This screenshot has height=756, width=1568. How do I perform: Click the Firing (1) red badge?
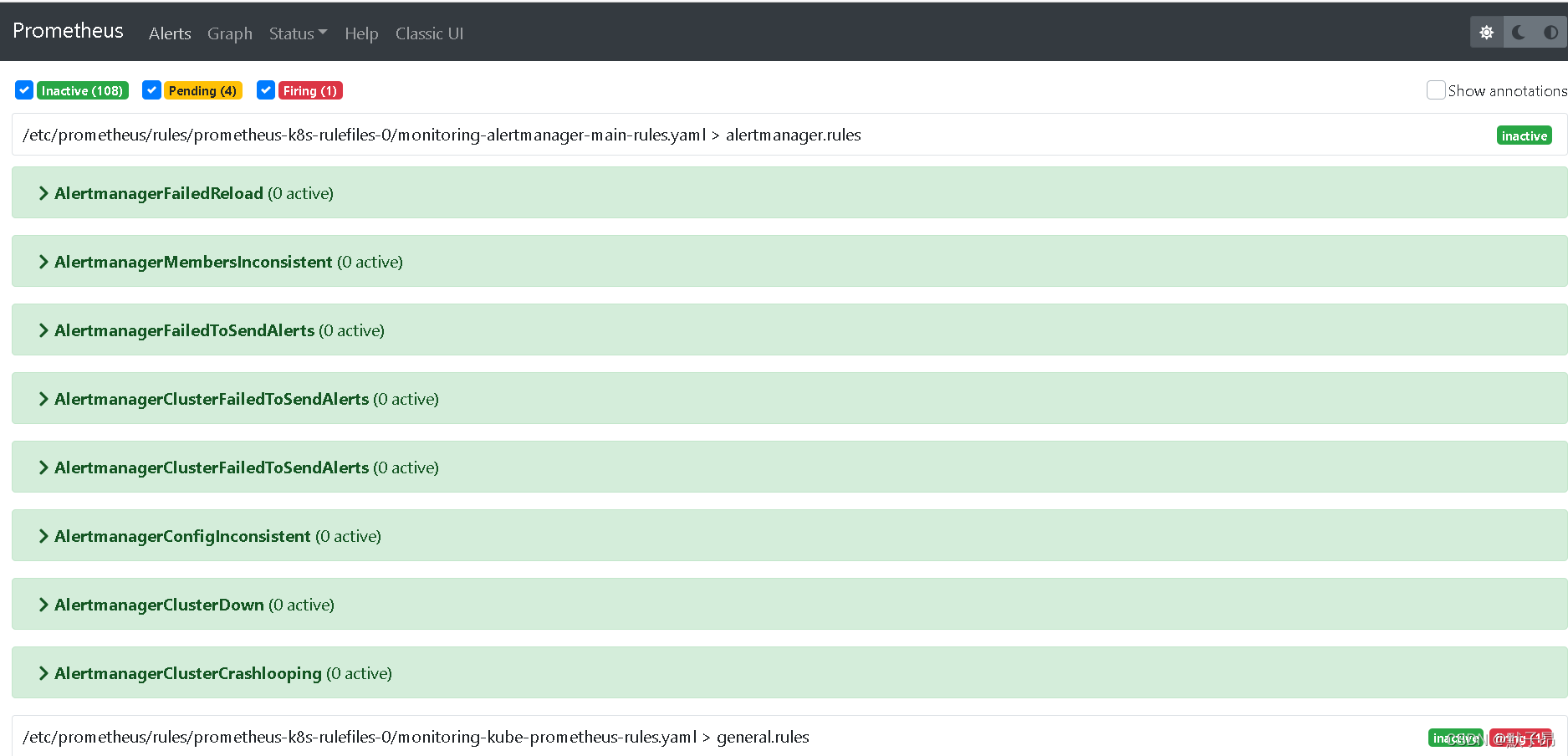point(310,90)
